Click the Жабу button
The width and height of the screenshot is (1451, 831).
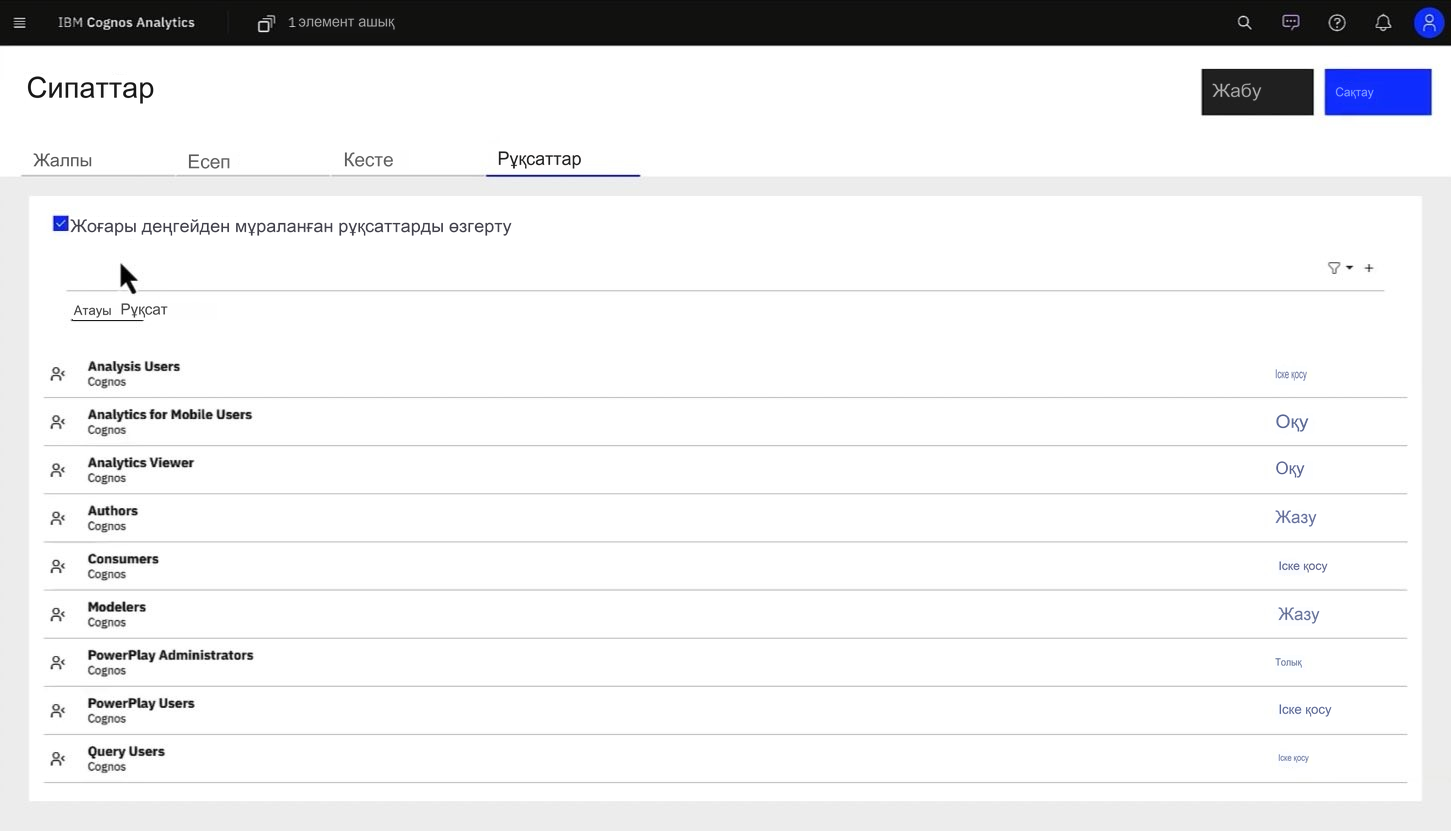click(x=1257, y=92)
